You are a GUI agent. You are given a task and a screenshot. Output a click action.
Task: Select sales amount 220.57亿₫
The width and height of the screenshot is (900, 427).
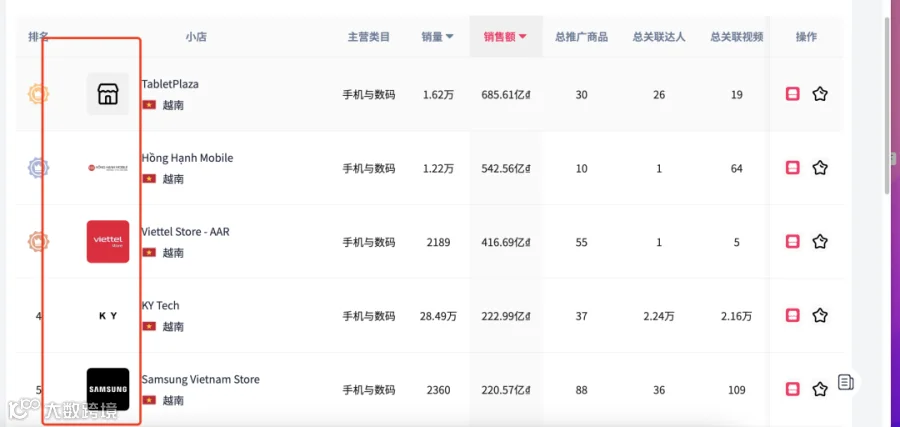tap(506, 390)
